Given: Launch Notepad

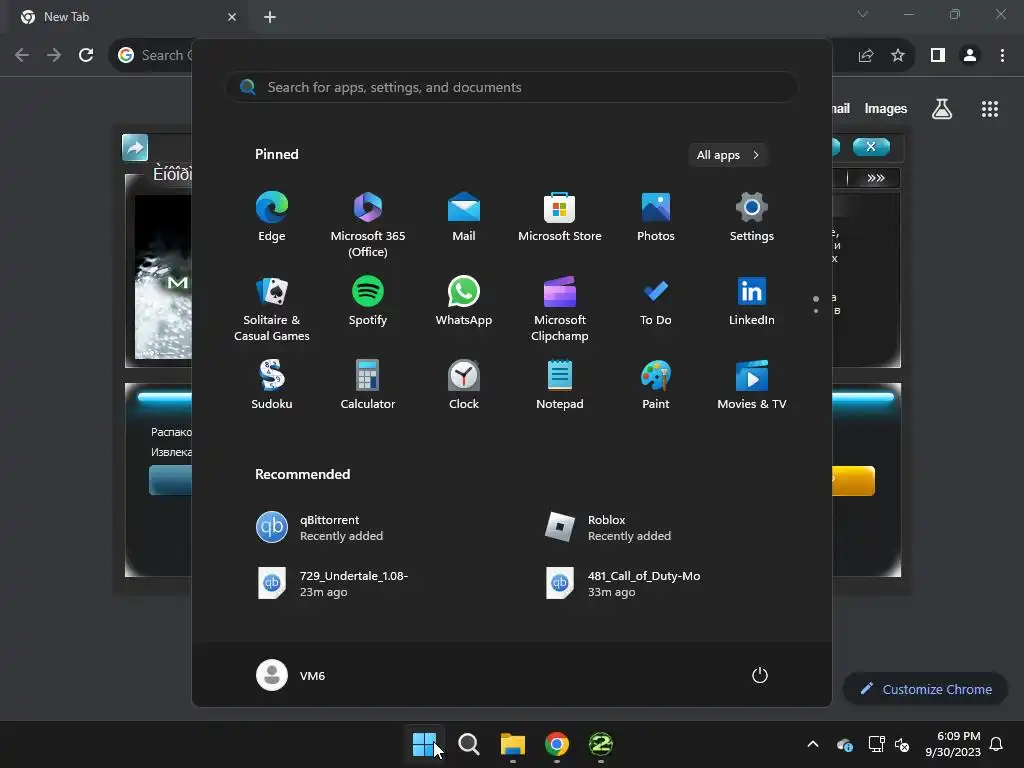Looking at the screenshot, I should coord(560,385).
